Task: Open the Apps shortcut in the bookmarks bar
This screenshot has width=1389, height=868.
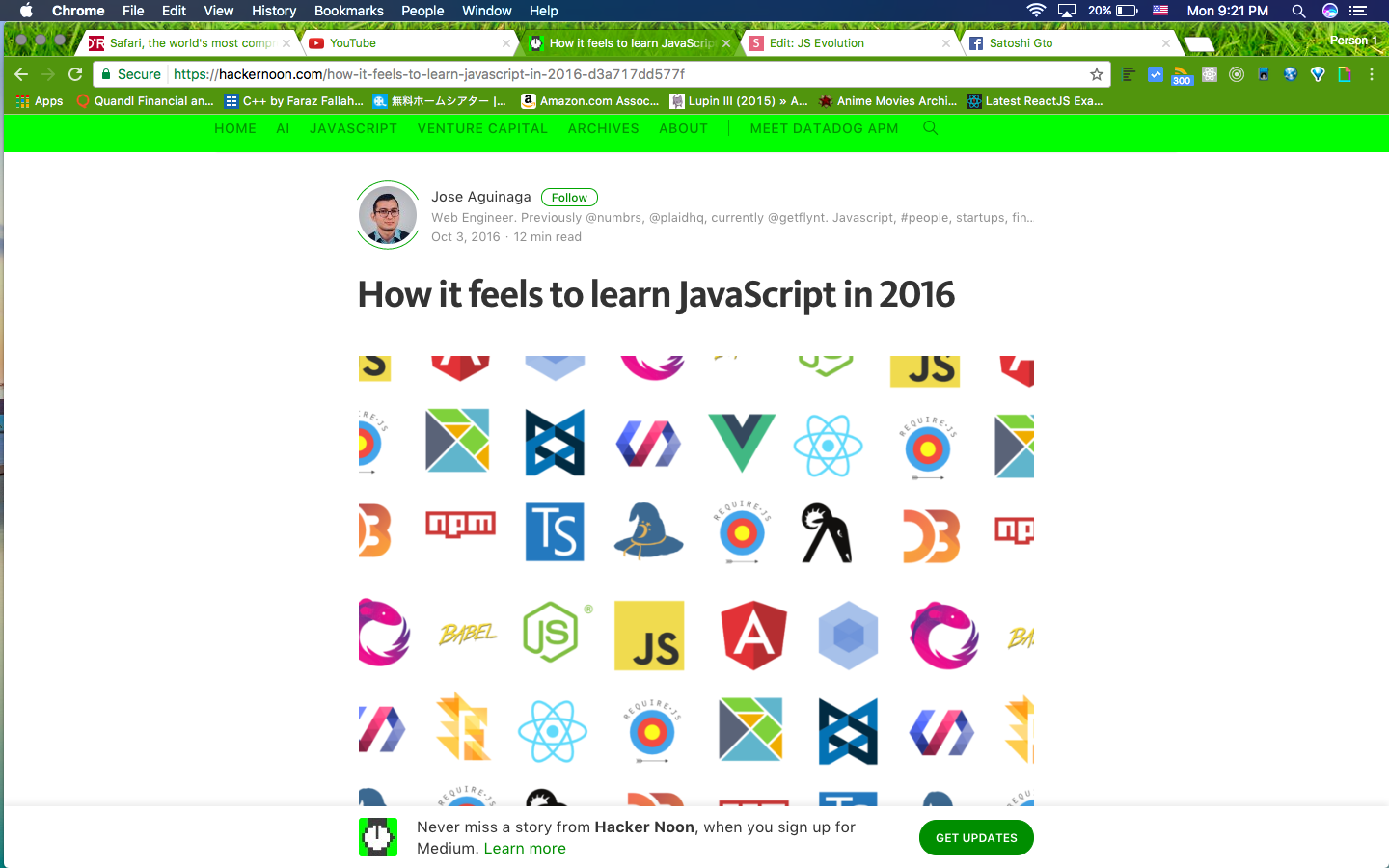Action: tap(40, 100)
